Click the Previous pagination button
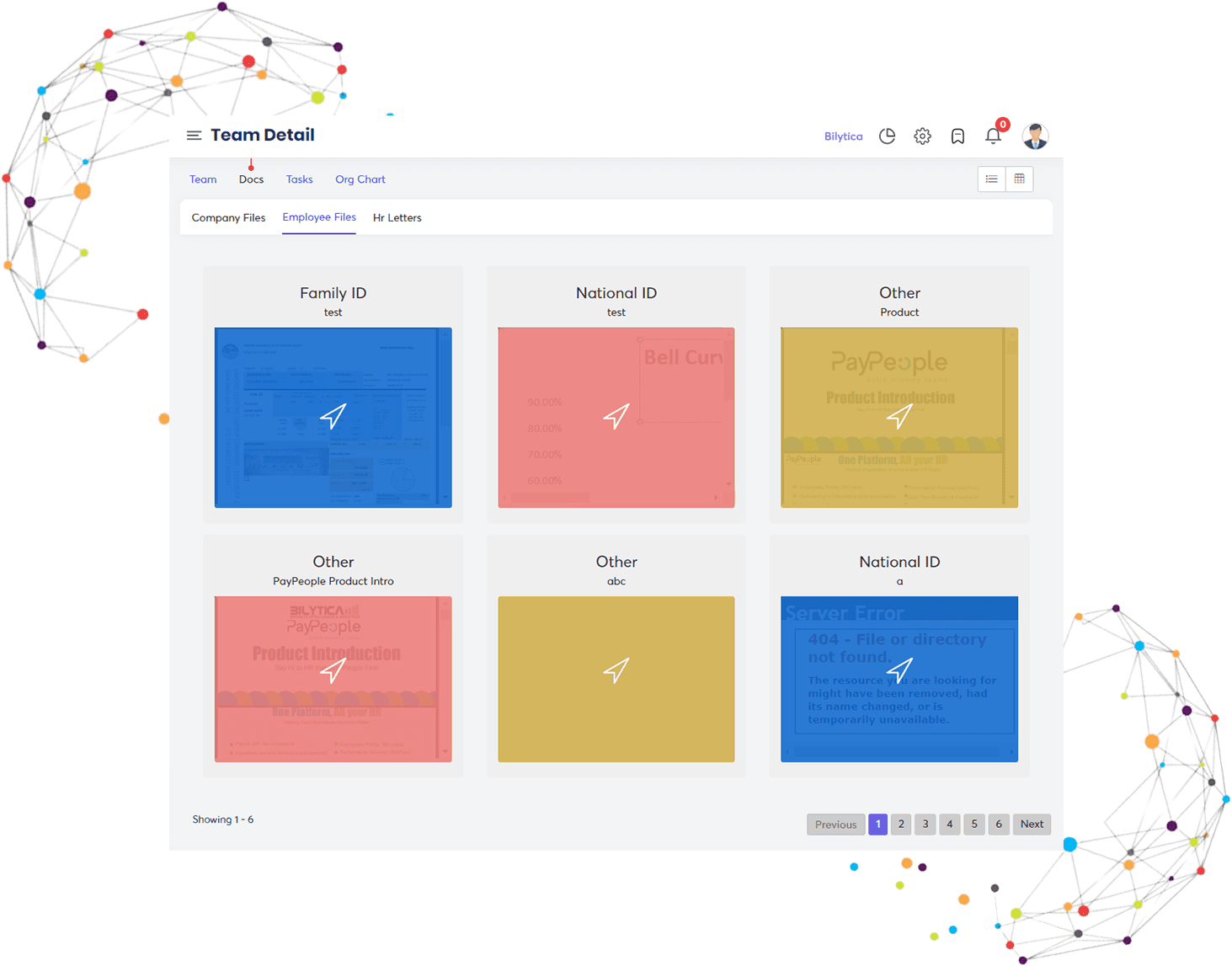Image resolution: width=1232 pixels, height=966 pixels. pos(835,825)
